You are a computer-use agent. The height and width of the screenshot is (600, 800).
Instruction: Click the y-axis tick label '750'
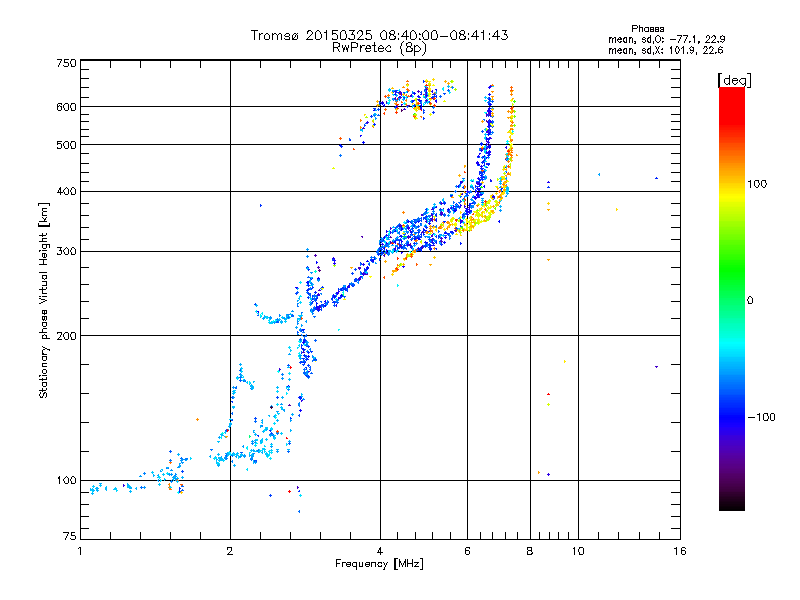tap(66, 63)
